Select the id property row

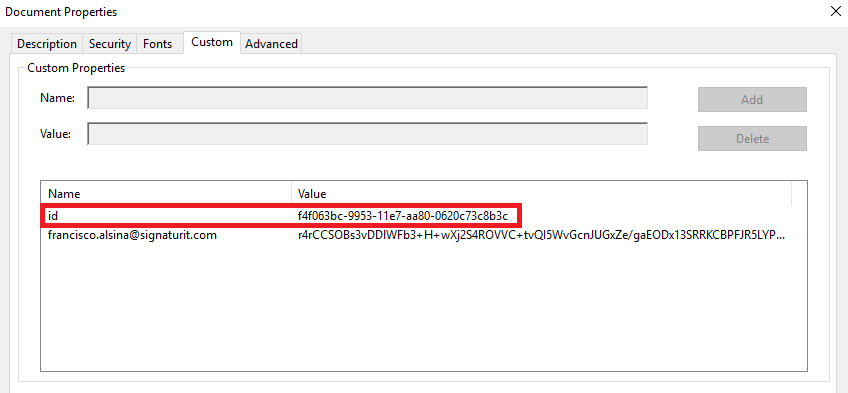click(281, 216)
